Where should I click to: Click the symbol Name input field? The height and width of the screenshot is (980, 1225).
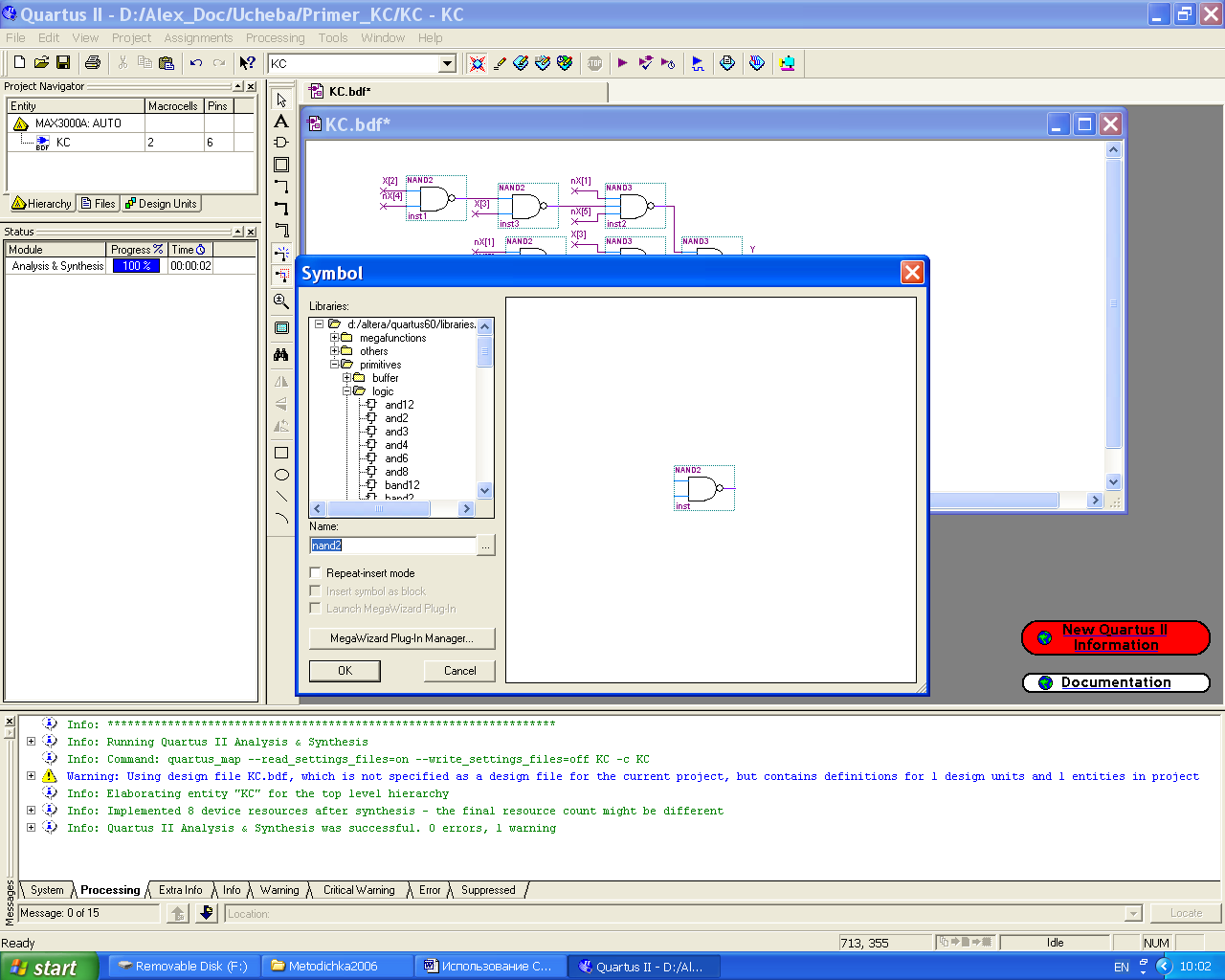[x=392, y=546]
